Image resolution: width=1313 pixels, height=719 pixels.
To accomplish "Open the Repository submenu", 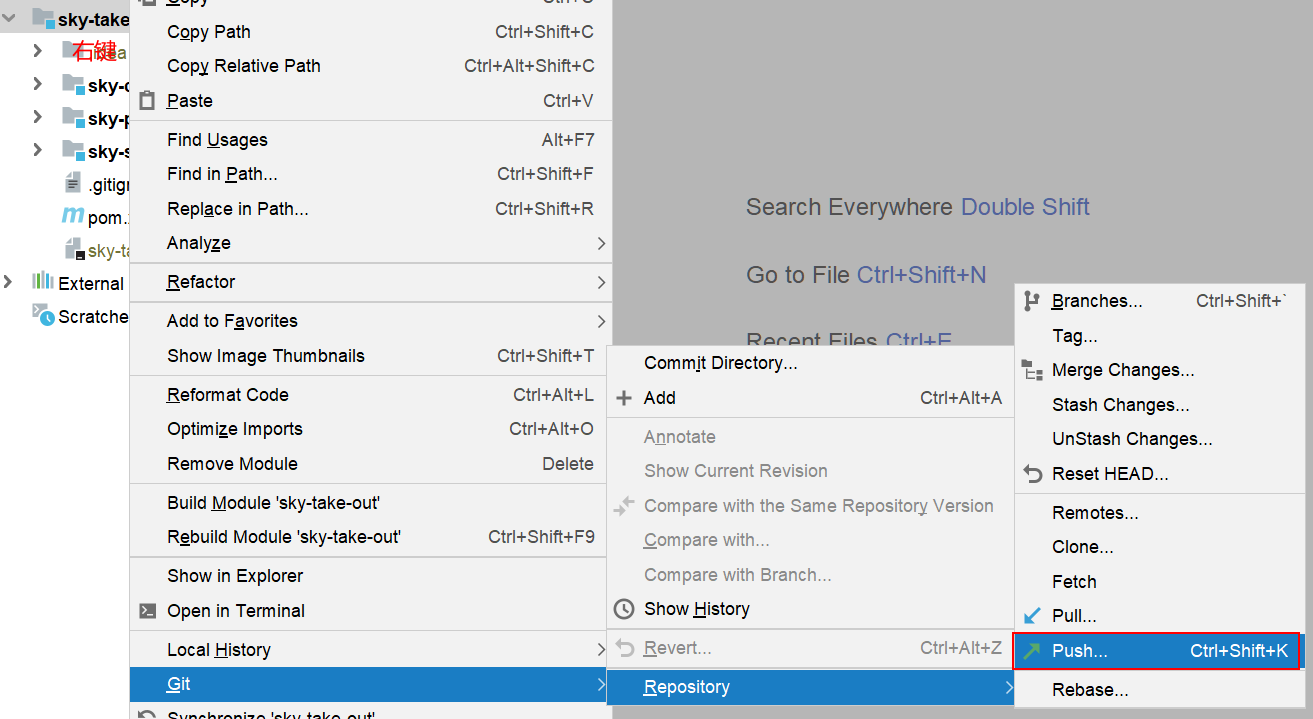I will [x=811, y=687].
